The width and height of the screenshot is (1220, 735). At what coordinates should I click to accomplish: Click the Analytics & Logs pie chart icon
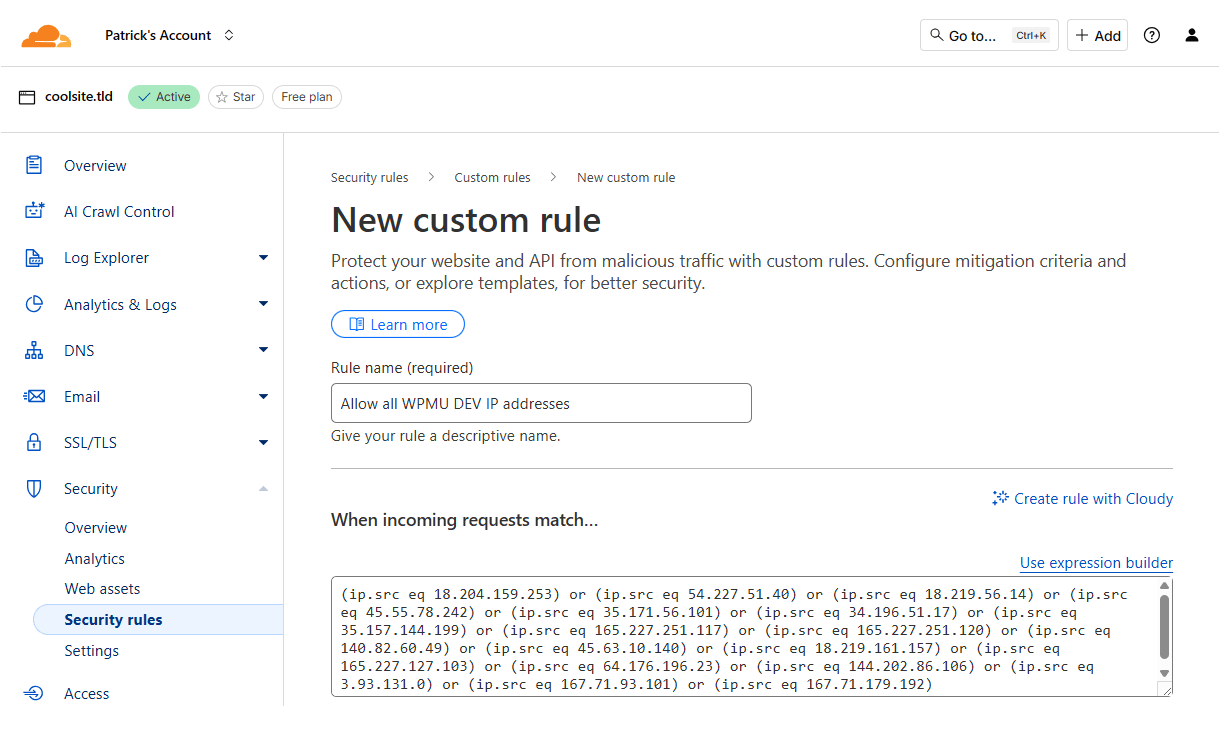tap(35, 304)
